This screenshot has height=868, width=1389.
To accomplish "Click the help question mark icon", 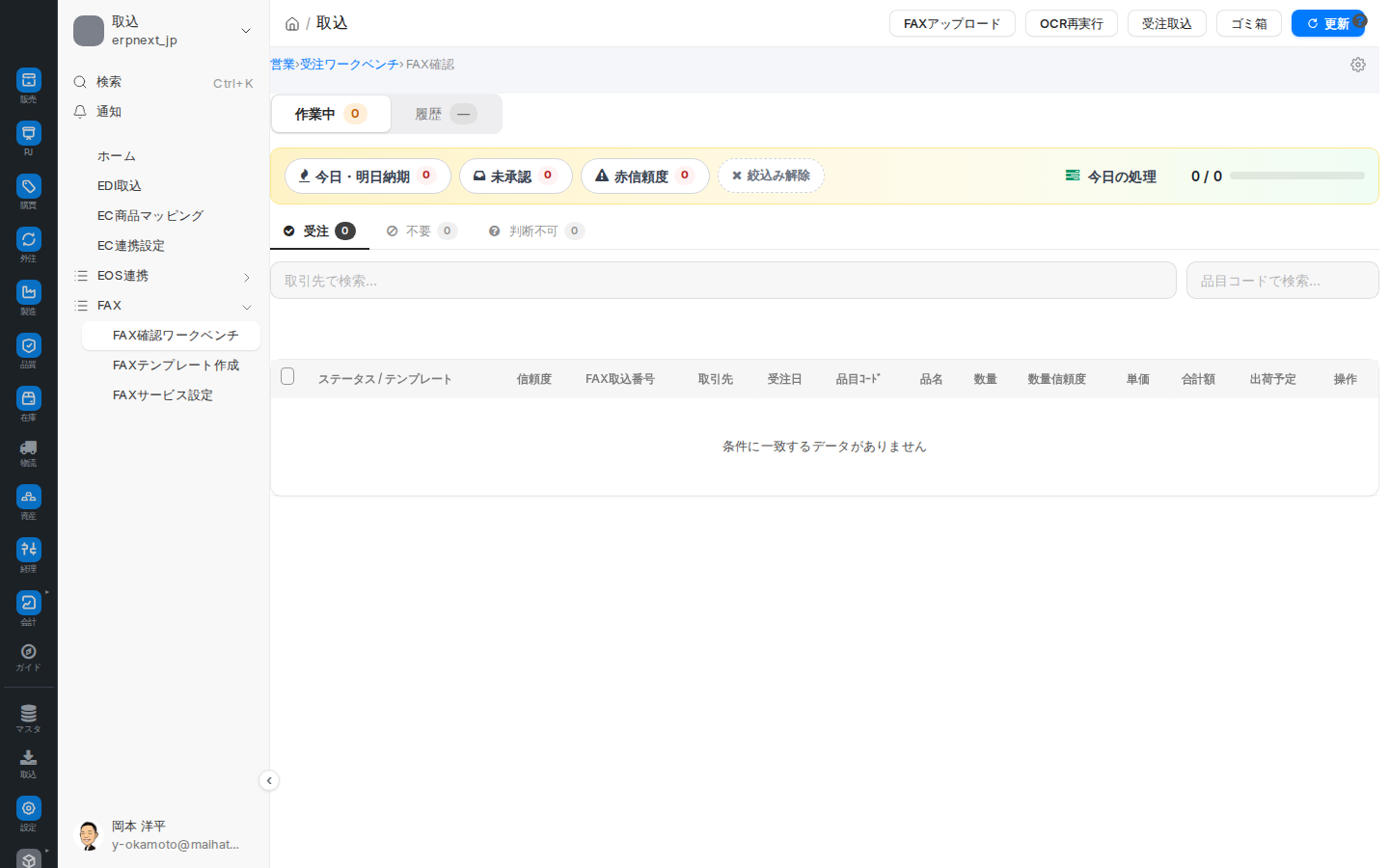I will pyautogui.click(x=1360, y=20).
